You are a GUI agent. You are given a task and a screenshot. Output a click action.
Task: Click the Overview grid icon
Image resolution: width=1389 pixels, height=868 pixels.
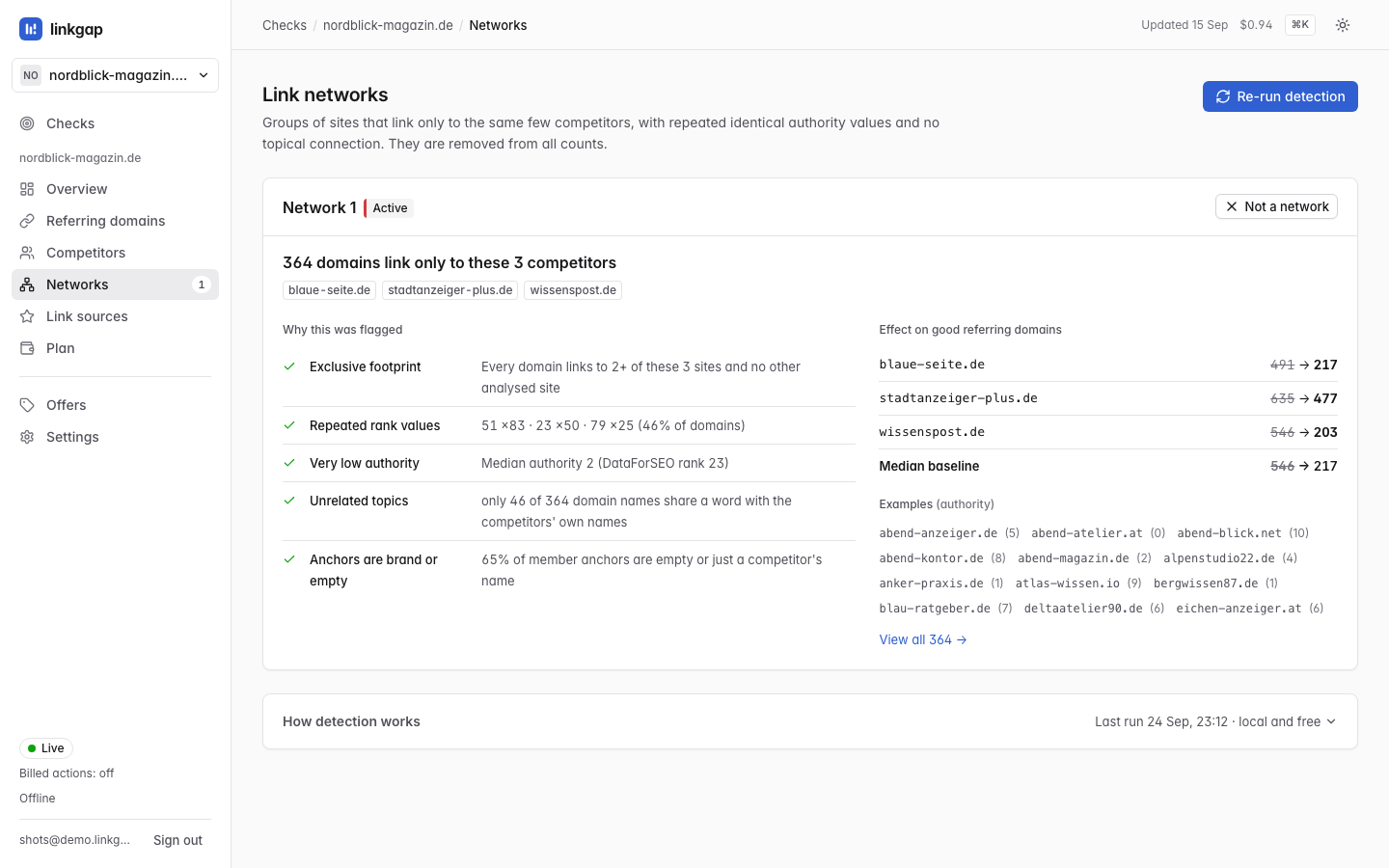pyautogui.click(x=27, y=189)
